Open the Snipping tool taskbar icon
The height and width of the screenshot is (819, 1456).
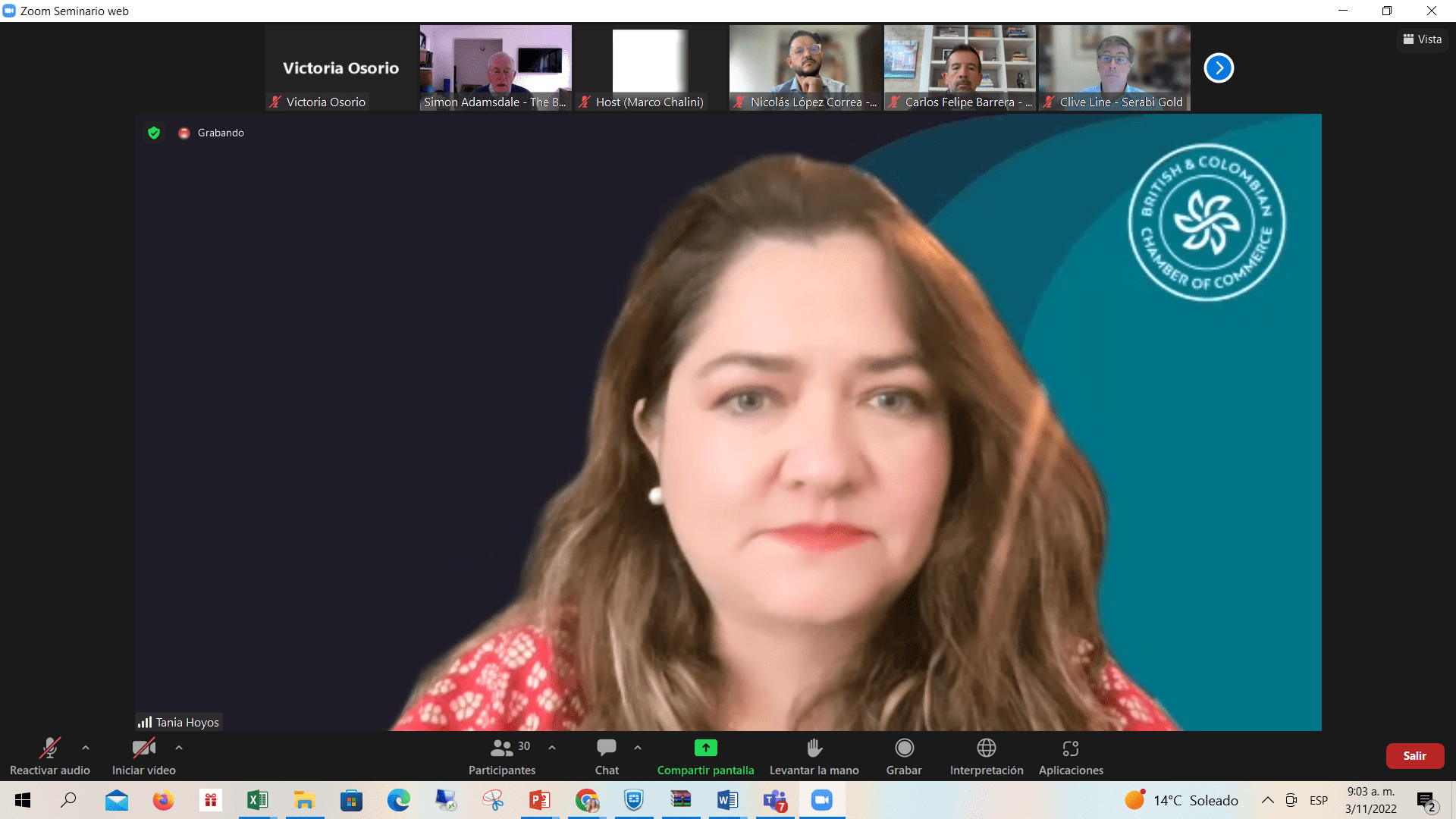(492, 800)
